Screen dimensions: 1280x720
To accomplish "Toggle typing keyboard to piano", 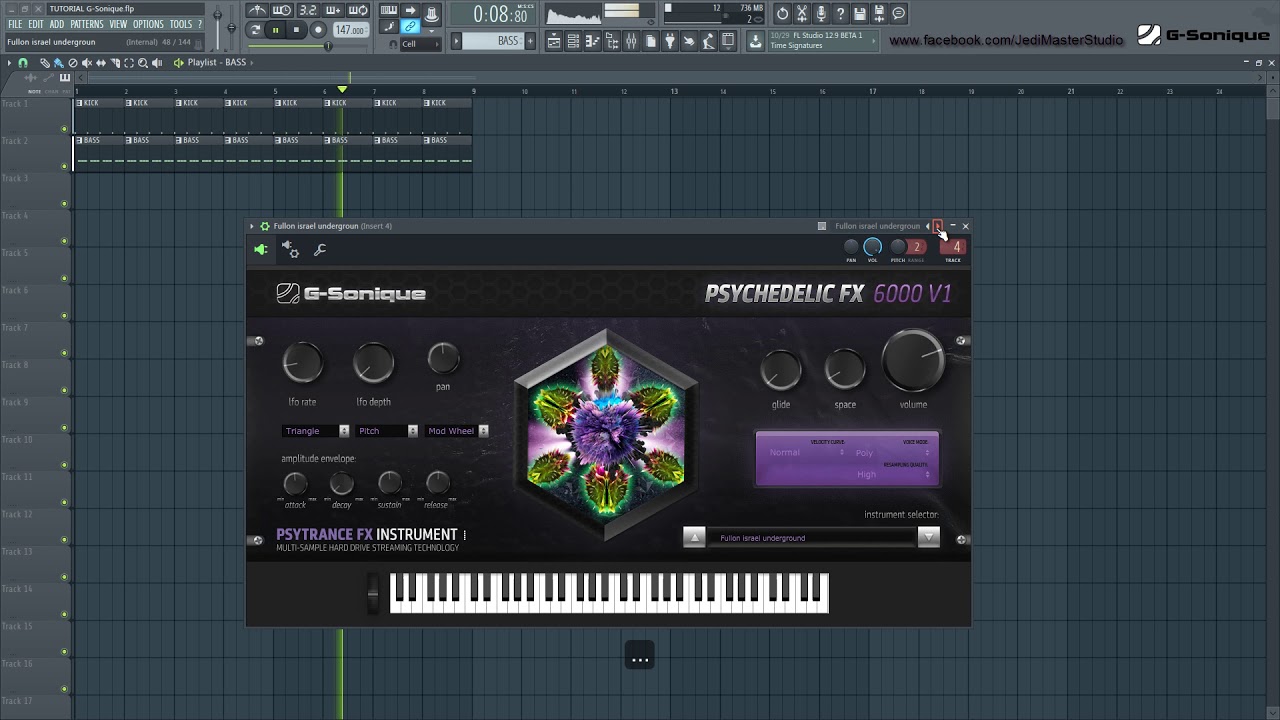I will click(x=388, y=11).
